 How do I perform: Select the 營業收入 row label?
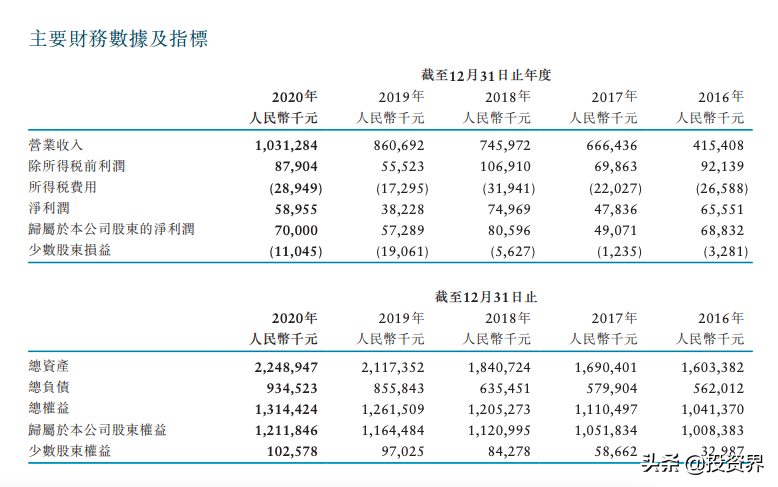[x=56, y=145]
